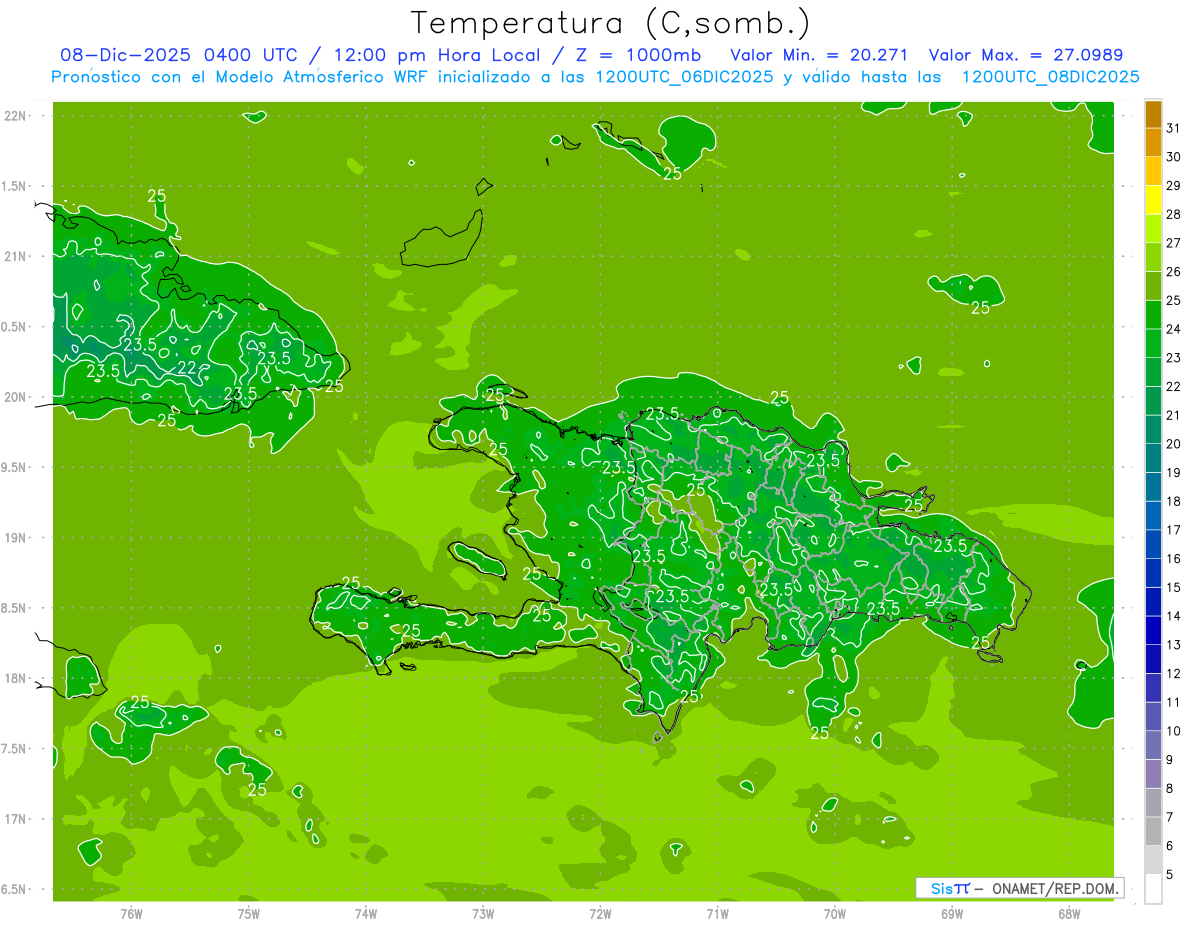
Task: Pick the legend color band between 26 and 27
Action: (1153, 257)
